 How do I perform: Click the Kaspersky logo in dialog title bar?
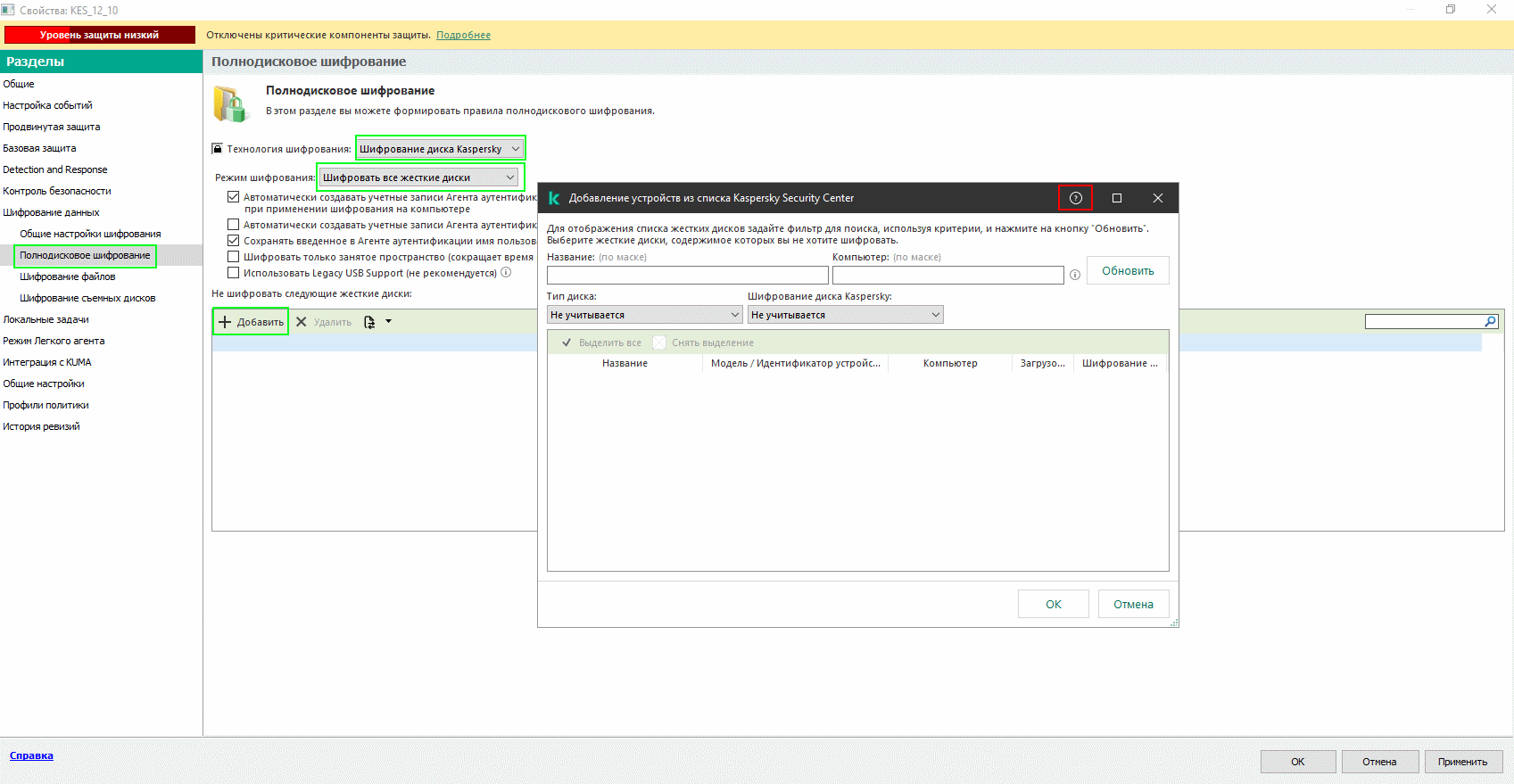[554, 198]
